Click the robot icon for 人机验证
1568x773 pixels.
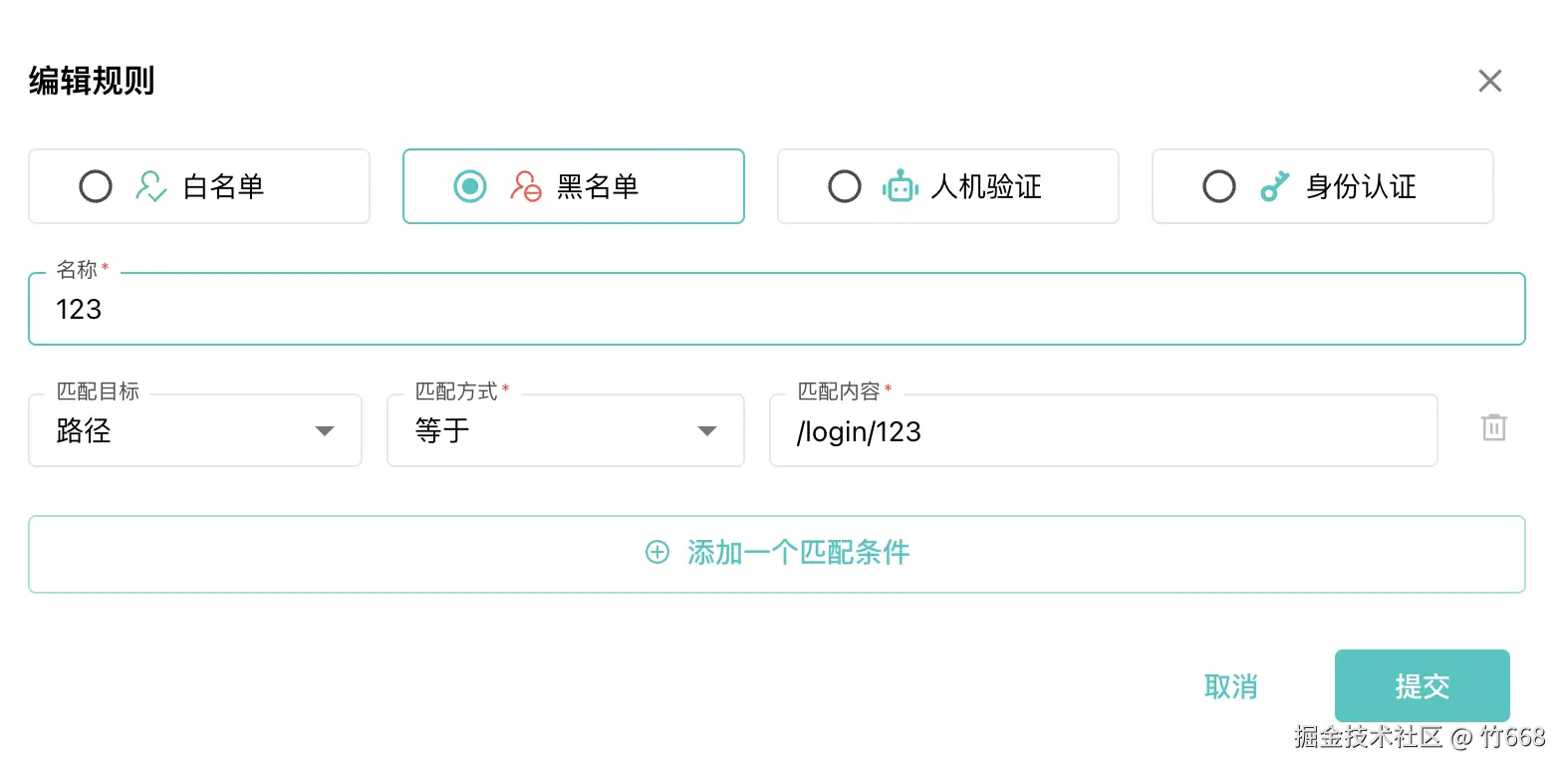900,186
